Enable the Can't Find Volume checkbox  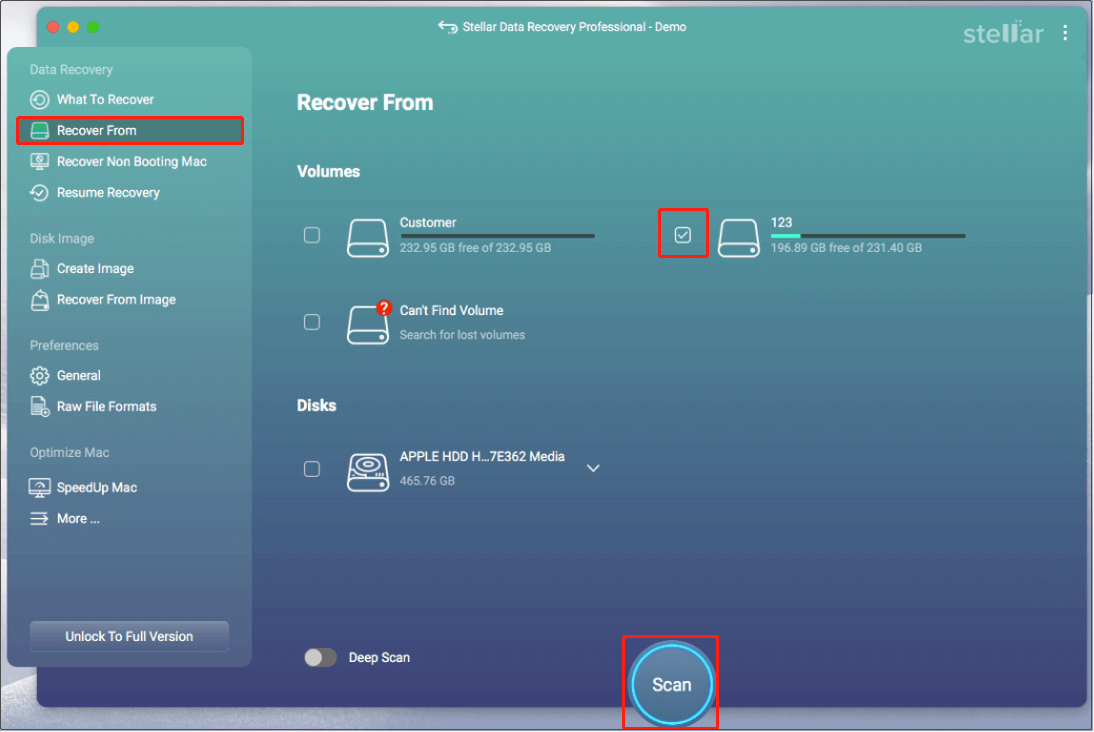coord(311,322)
